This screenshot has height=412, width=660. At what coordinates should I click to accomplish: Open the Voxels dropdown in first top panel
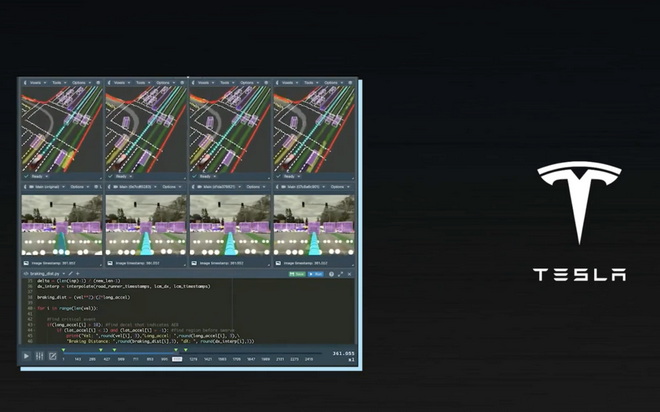click(38, 83)
